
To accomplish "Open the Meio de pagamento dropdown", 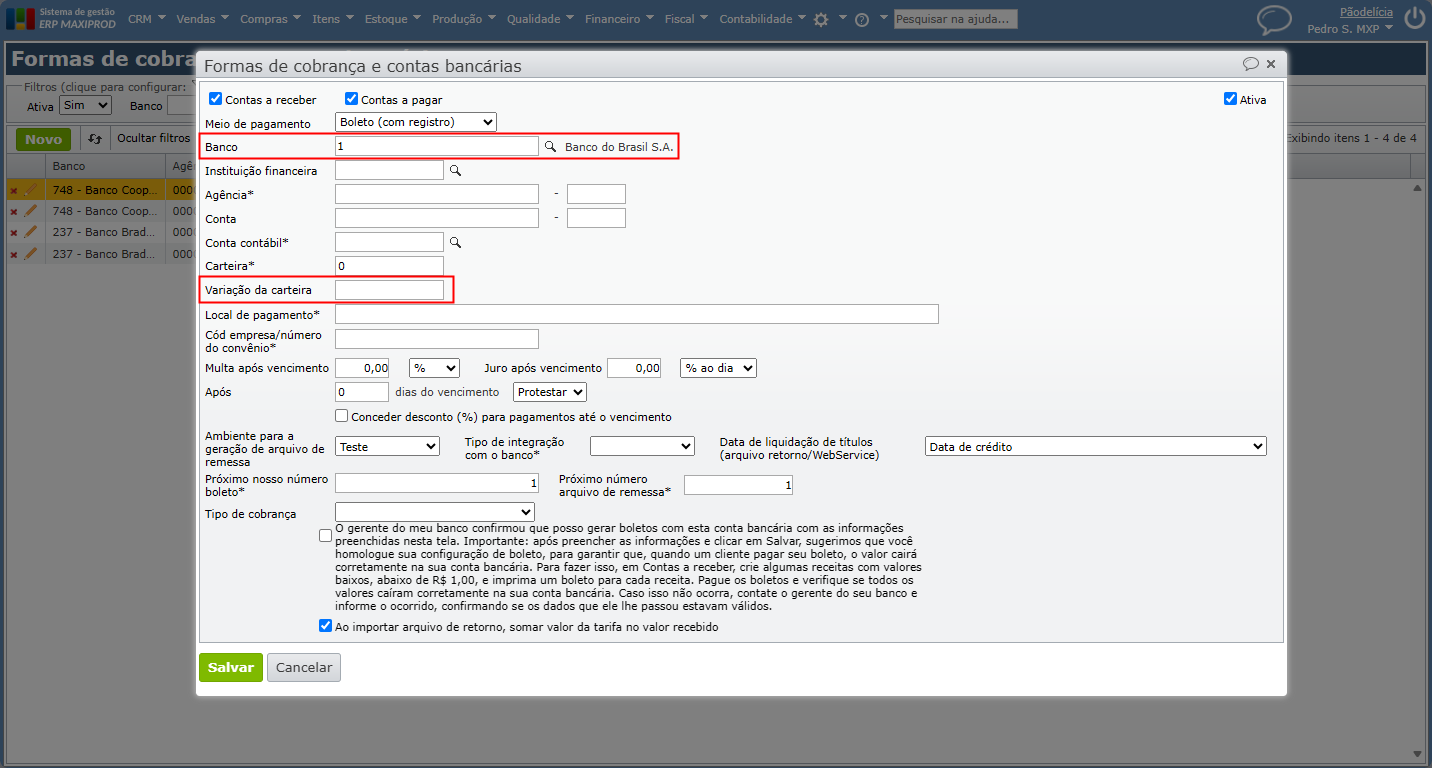I will coord(416,122).
